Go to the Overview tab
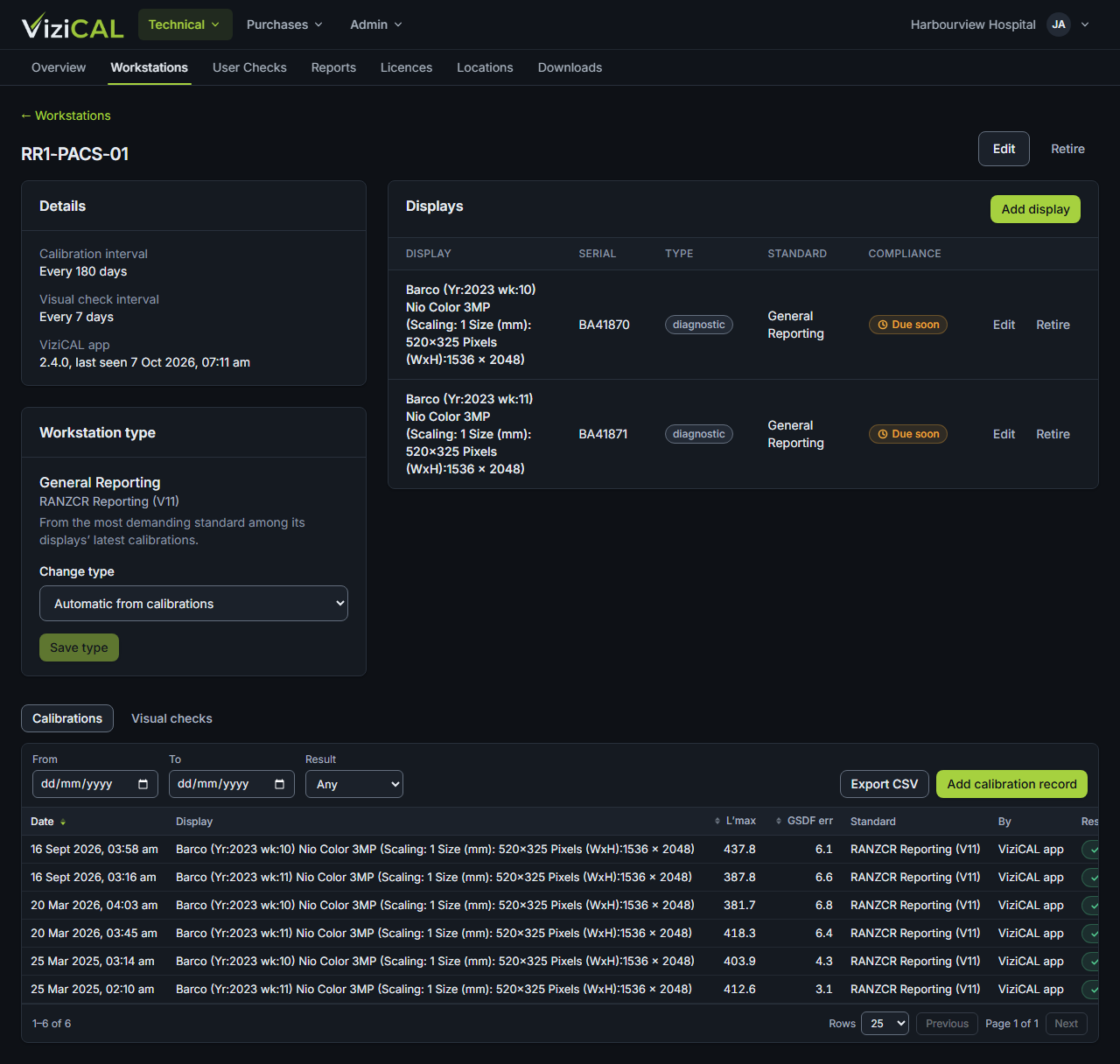Screen dimensions: 1120x1064 point(59,67)
